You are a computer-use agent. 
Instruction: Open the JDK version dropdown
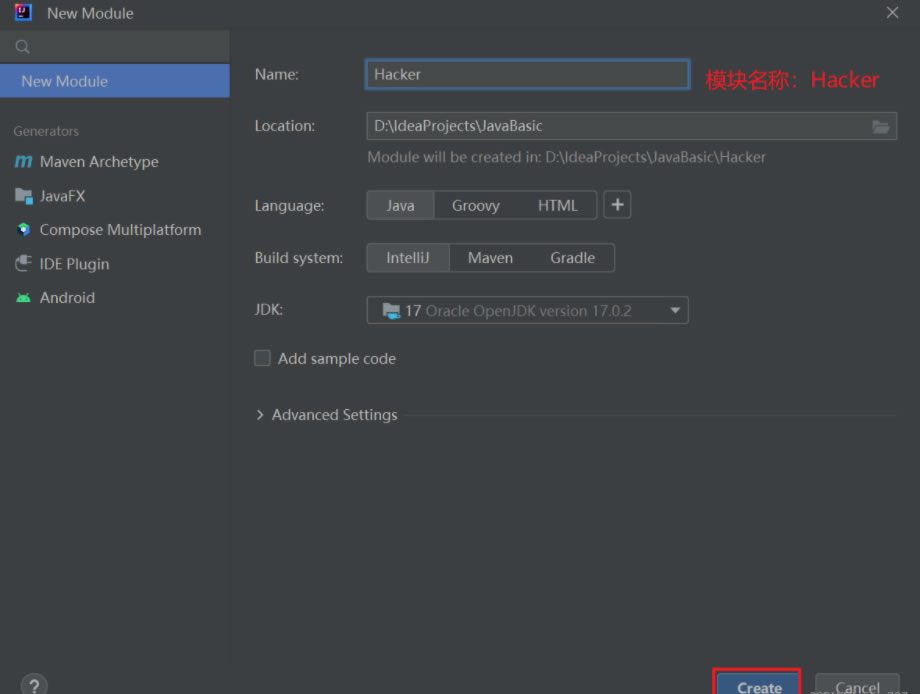point(676,311)
